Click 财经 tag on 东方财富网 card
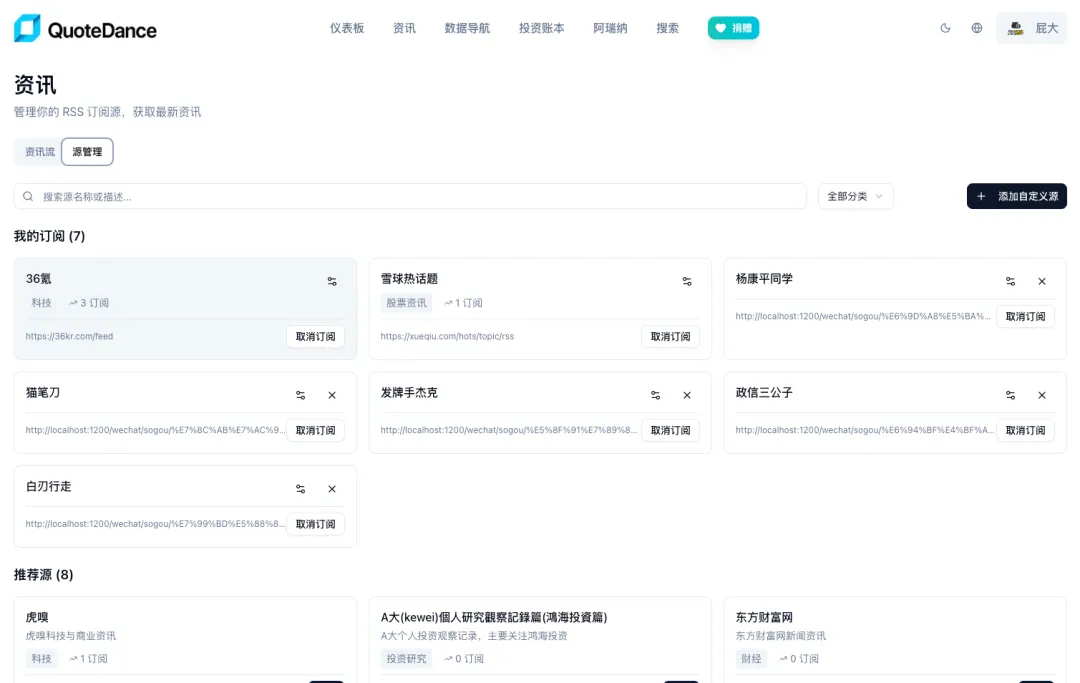This screenshot has width=1080, height=683. [x=751, y=659]
